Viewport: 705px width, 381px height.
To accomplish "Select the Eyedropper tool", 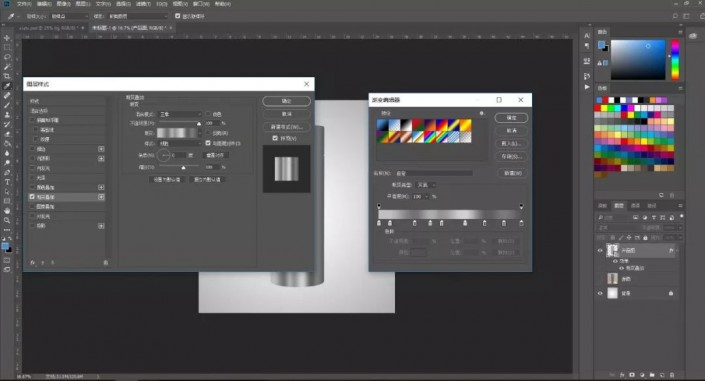I will (7, 86).
